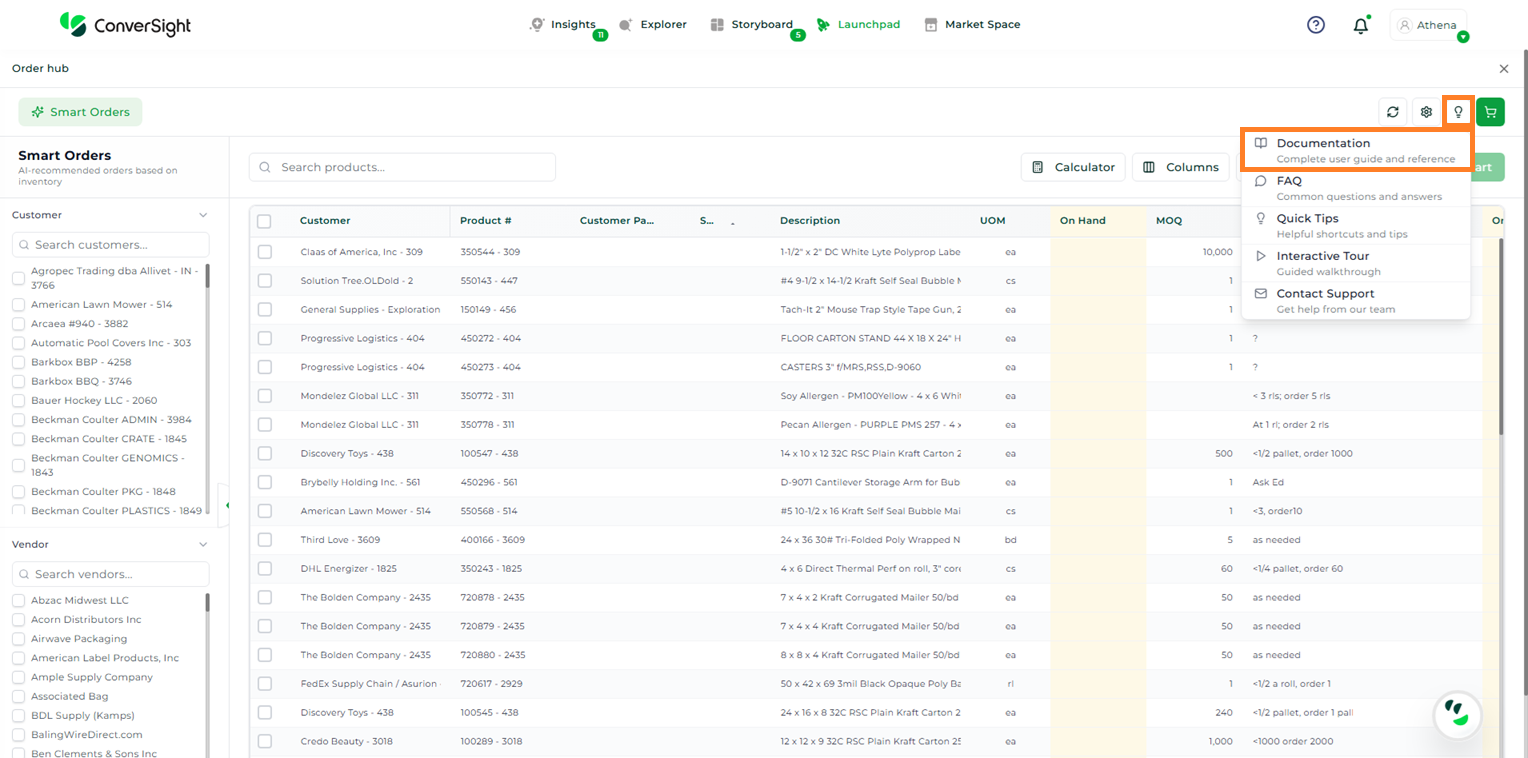Check the American Lawn Mower - 514 customer filter

tap(18, 305)
